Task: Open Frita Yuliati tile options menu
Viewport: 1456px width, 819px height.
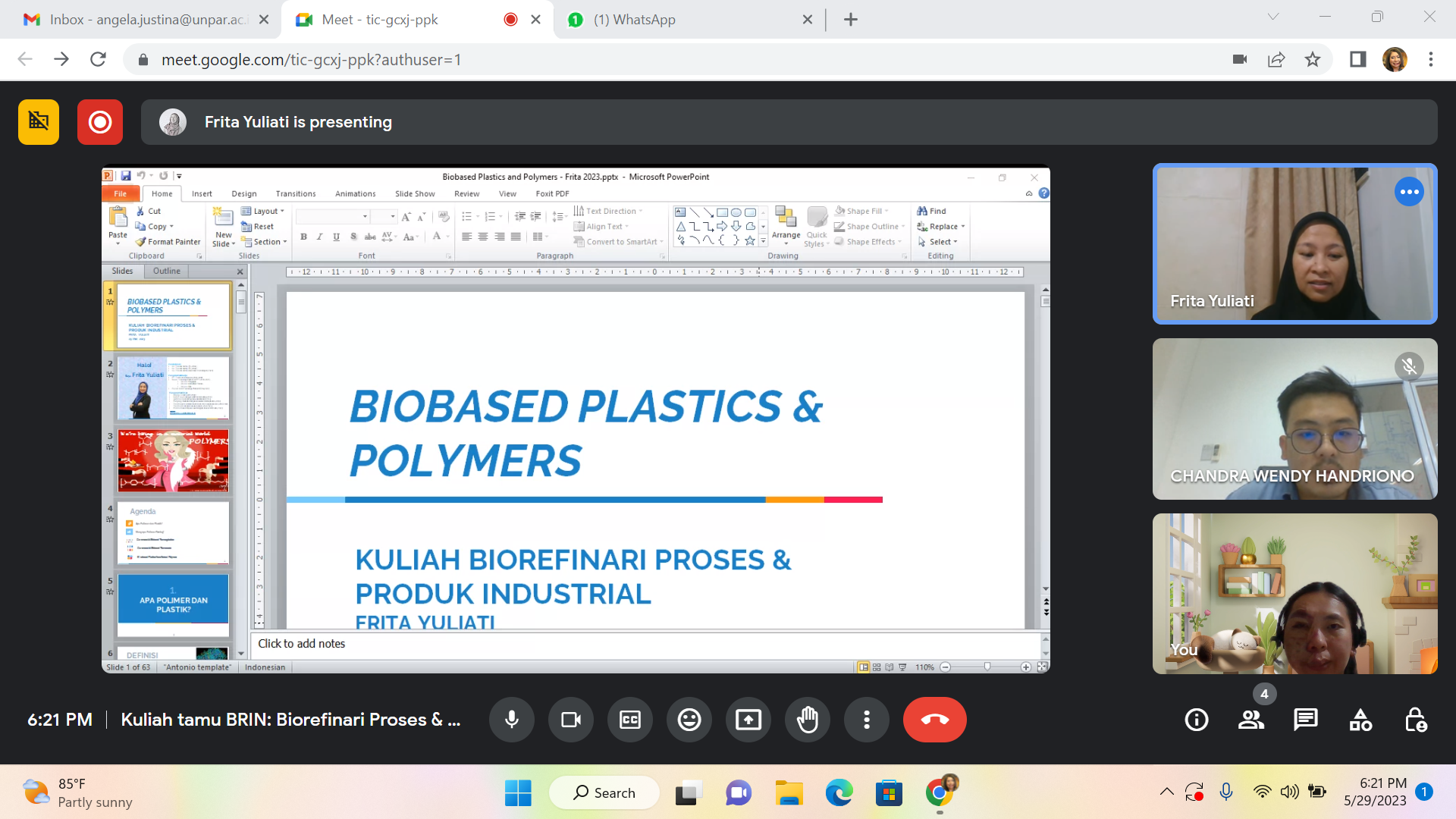Action: (x=1409, y=192)
